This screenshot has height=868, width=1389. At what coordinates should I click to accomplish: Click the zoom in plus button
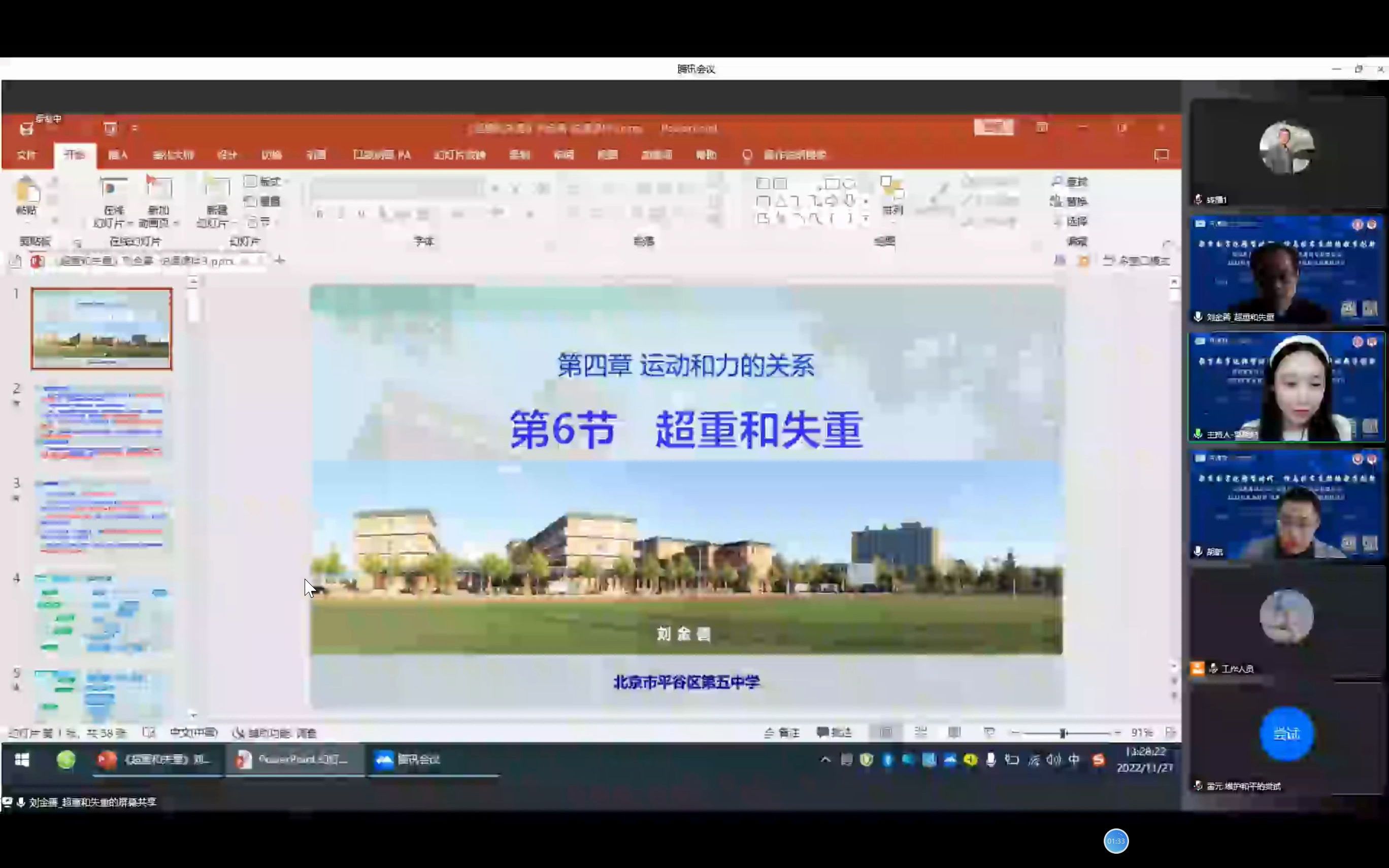tap(1117, 733)
